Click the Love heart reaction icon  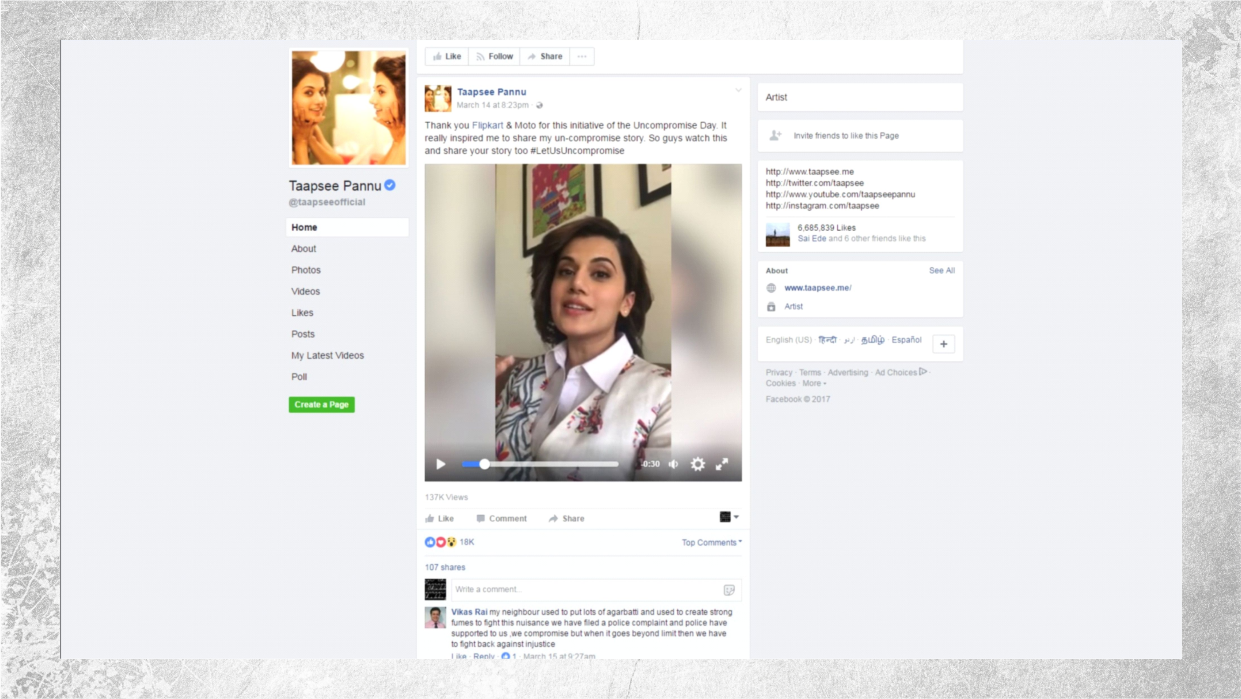click(x=440, y=542)
